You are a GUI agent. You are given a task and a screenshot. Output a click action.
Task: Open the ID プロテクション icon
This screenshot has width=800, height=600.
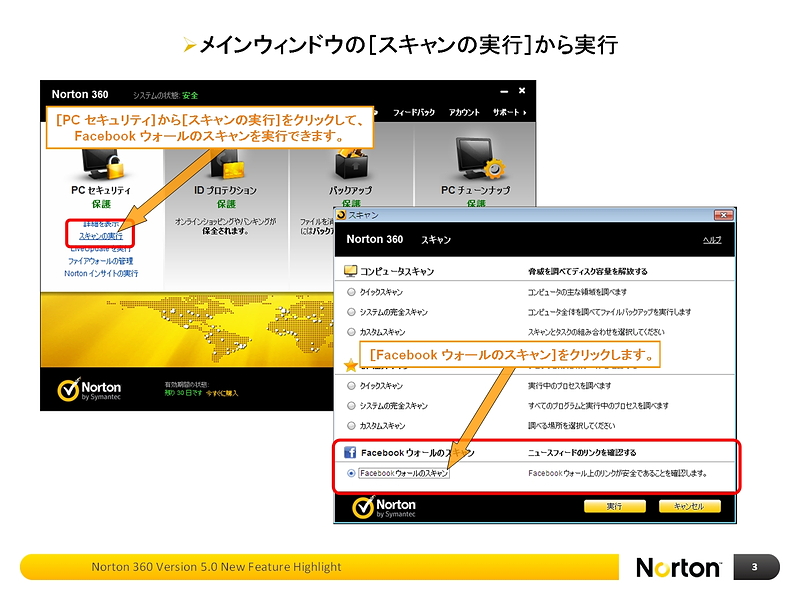(x=227, y=164)
